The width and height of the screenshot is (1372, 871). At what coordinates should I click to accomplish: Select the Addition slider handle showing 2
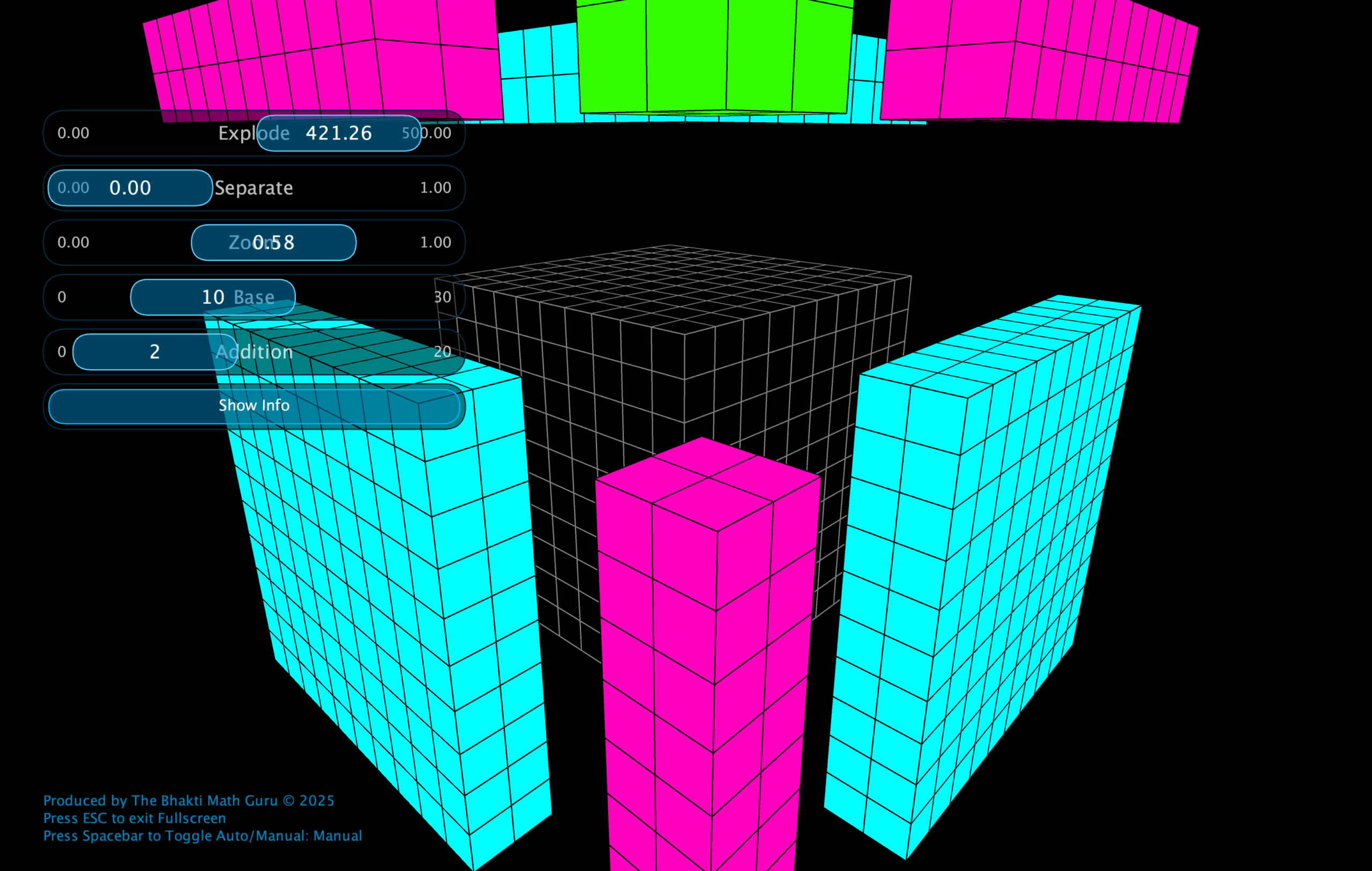tap(154, 352)
